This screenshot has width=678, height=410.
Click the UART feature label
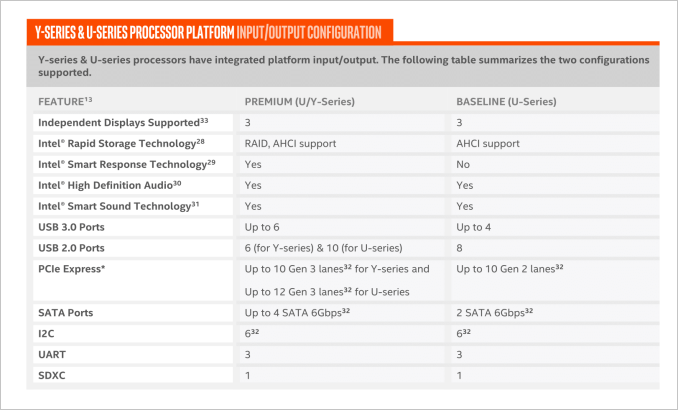coord(52,355)
